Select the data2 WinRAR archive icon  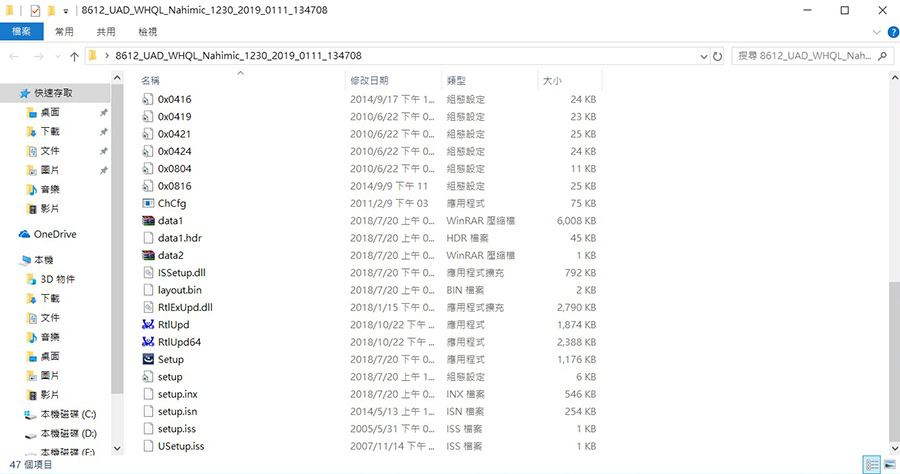coord(148,255)
